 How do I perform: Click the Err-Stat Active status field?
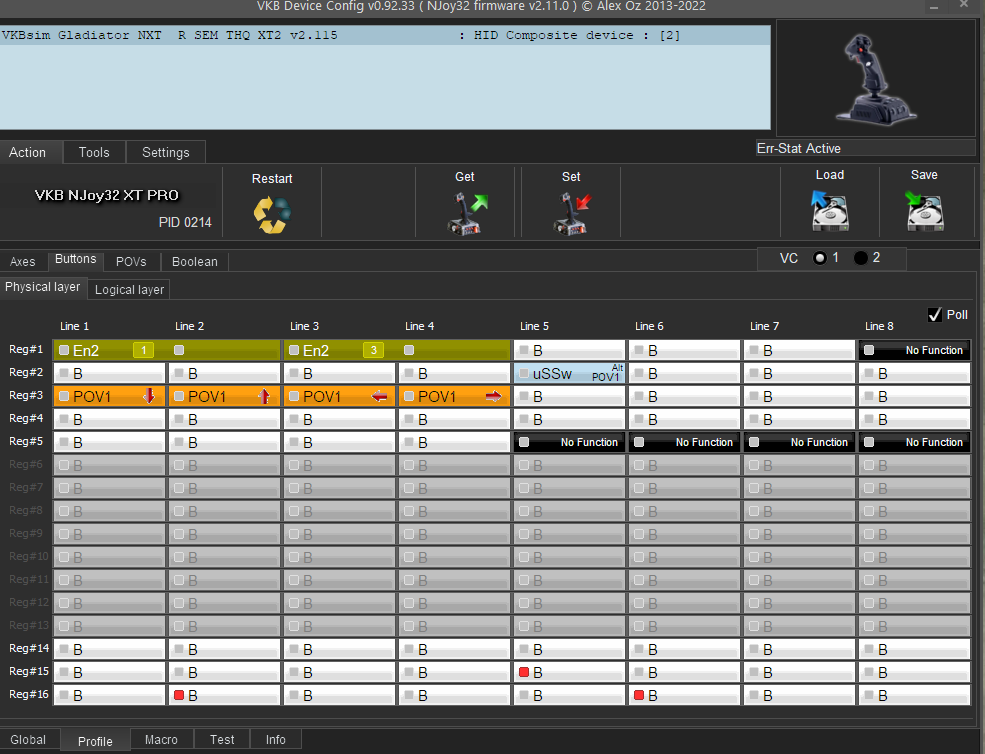(x=865, y=148)
